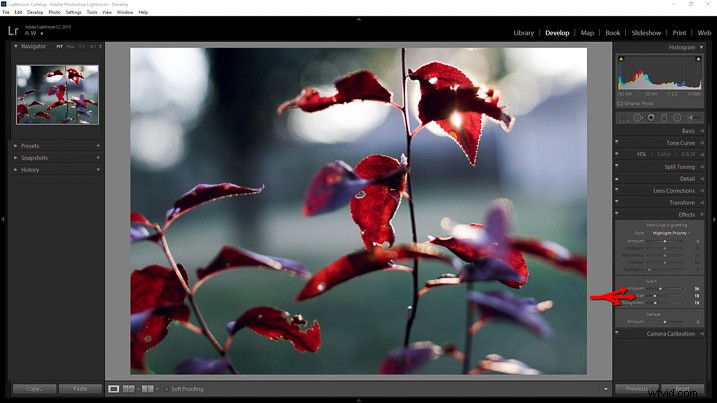This screenshot has height=403, width=717.
Task: Open the Settings menu
Action: pyautogui.click(x=73, y=12)
